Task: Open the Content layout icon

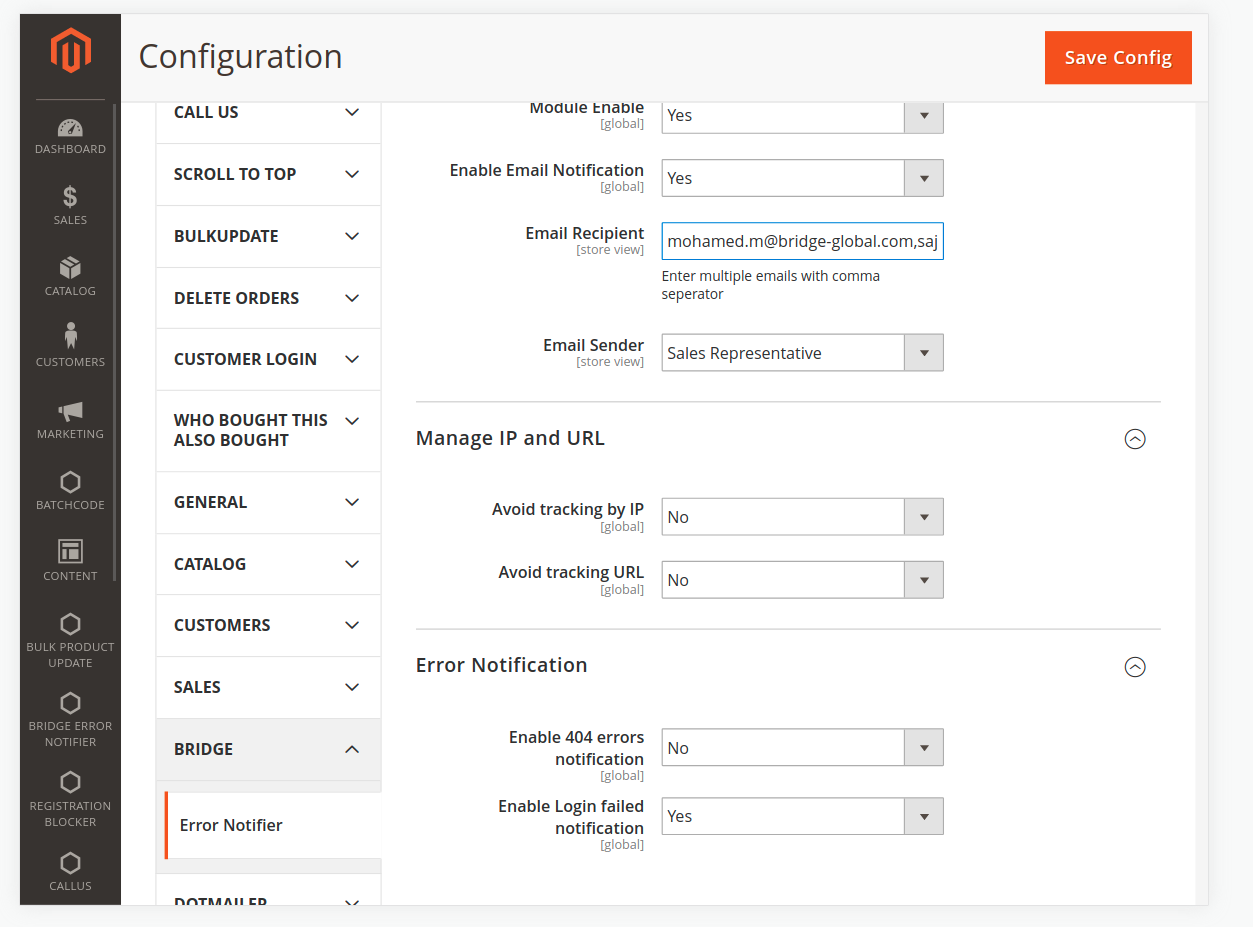Action: click(x=70, y=551)
